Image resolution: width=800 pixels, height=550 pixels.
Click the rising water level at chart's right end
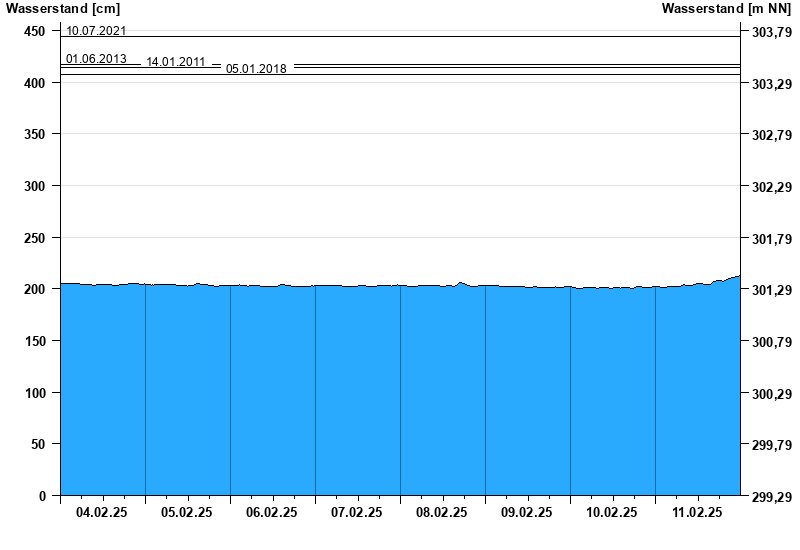point(733,278)
